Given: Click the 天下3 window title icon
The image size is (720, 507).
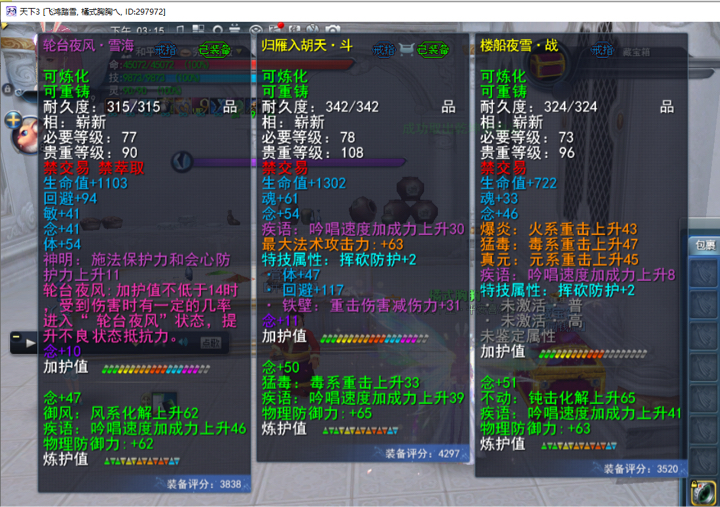Looking at the screenshot, I should click(x=11, y=11).
